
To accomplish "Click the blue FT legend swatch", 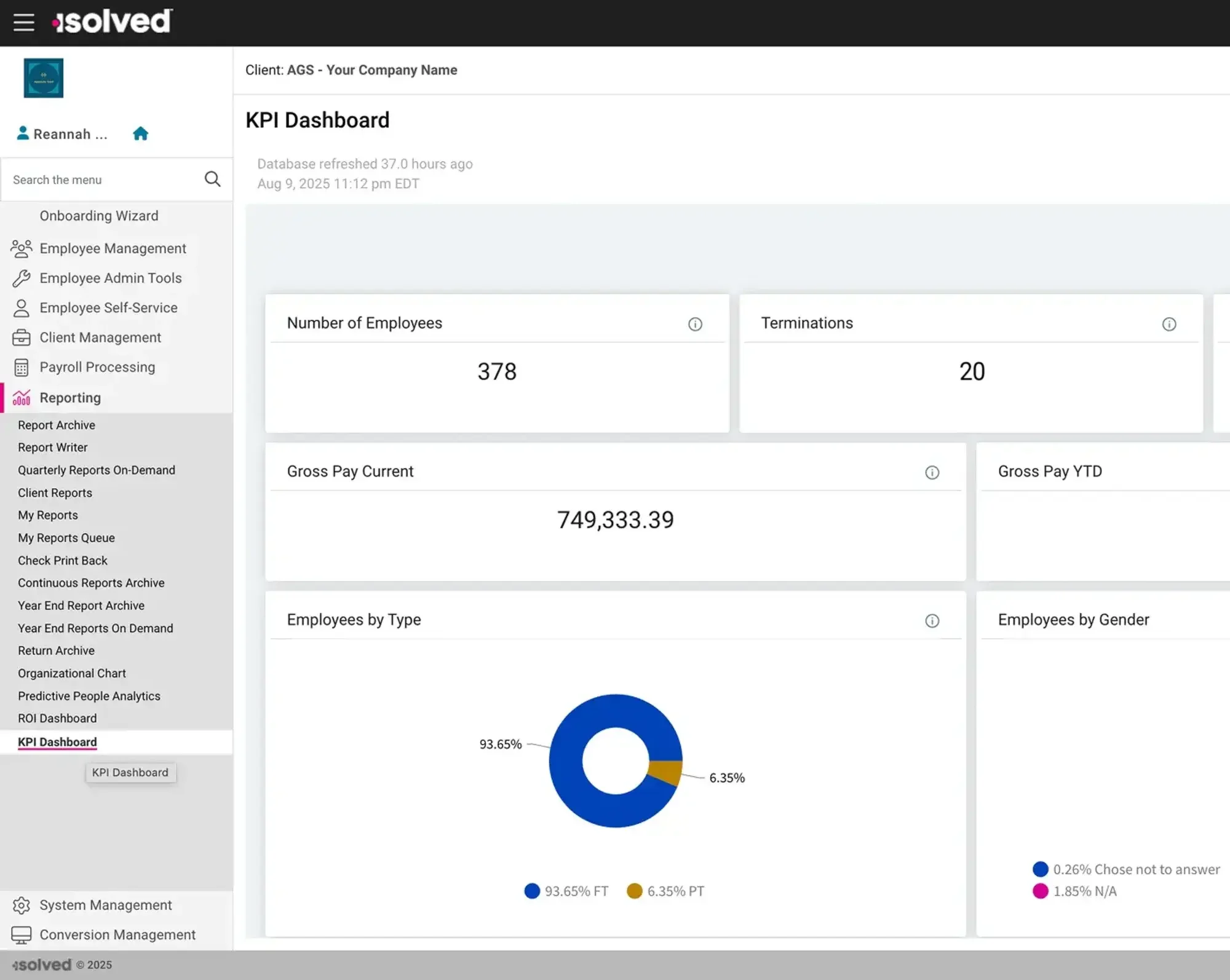I will click(x=531, y=891).
